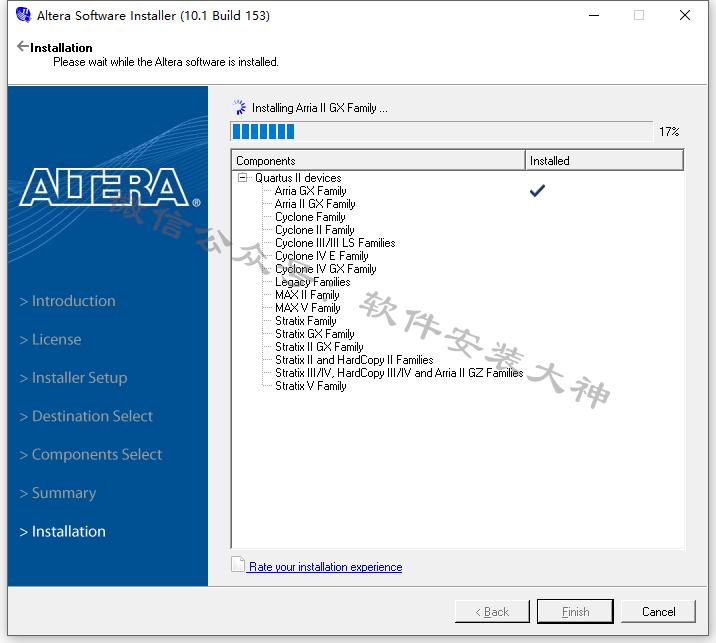Cancel the installation
Image resolution: width=716 pixels, height=643 pixels.
click(658, 611)
